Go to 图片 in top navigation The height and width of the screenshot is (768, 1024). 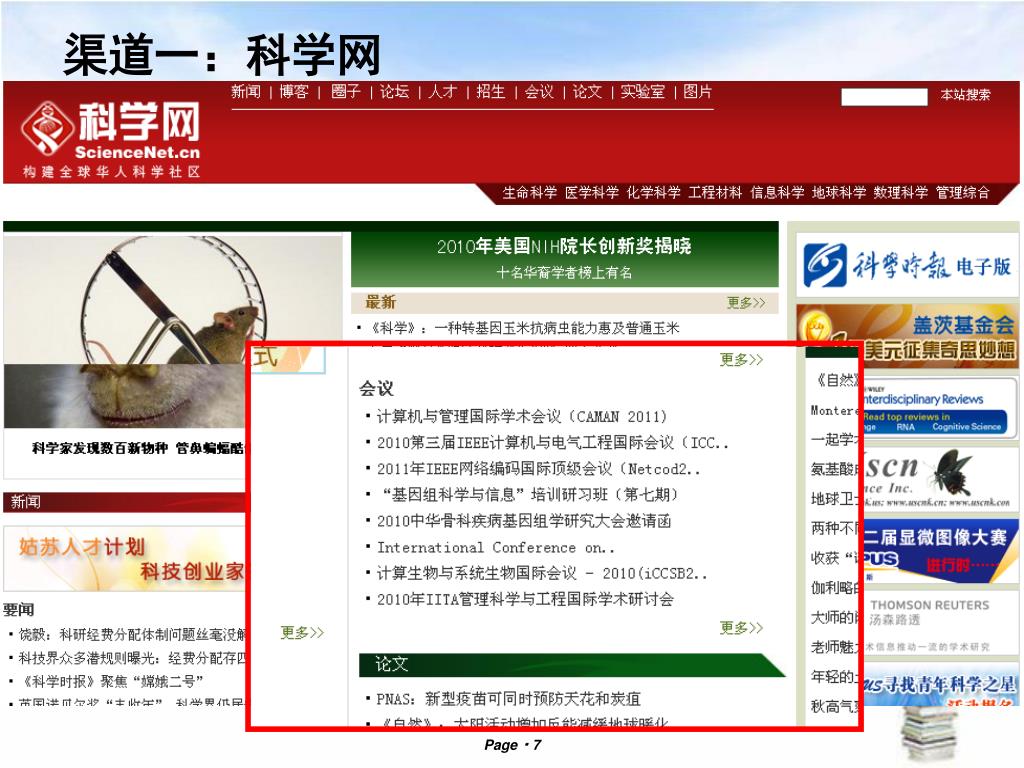(697, 91)
